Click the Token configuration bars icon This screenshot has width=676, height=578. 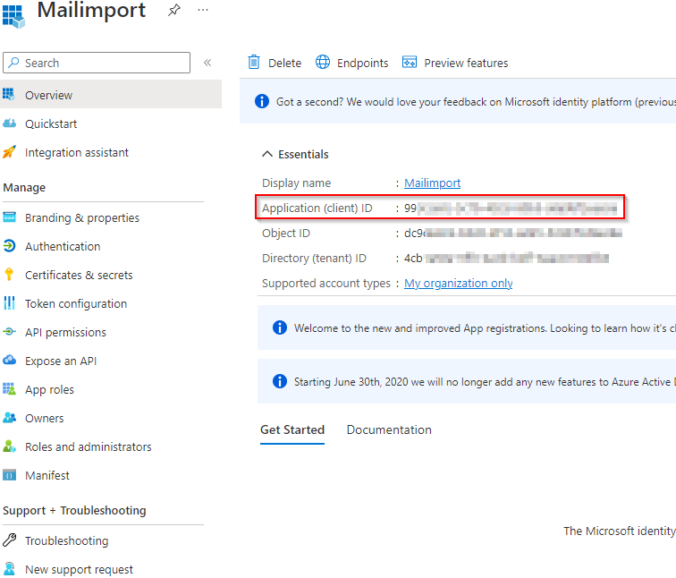coord(9,303)
